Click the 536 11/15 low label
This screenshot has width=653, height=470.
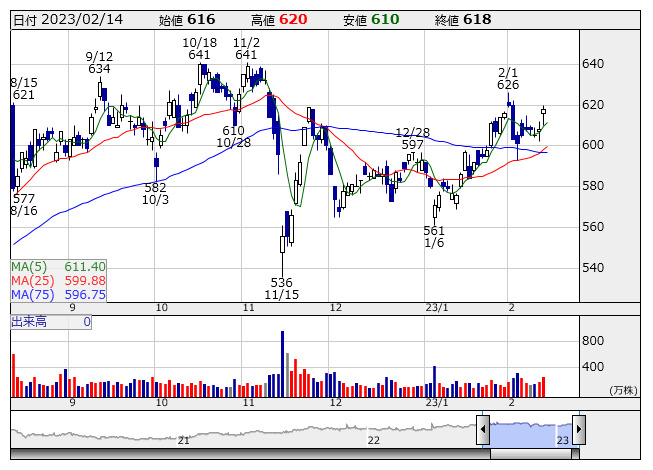pos(282,288)
